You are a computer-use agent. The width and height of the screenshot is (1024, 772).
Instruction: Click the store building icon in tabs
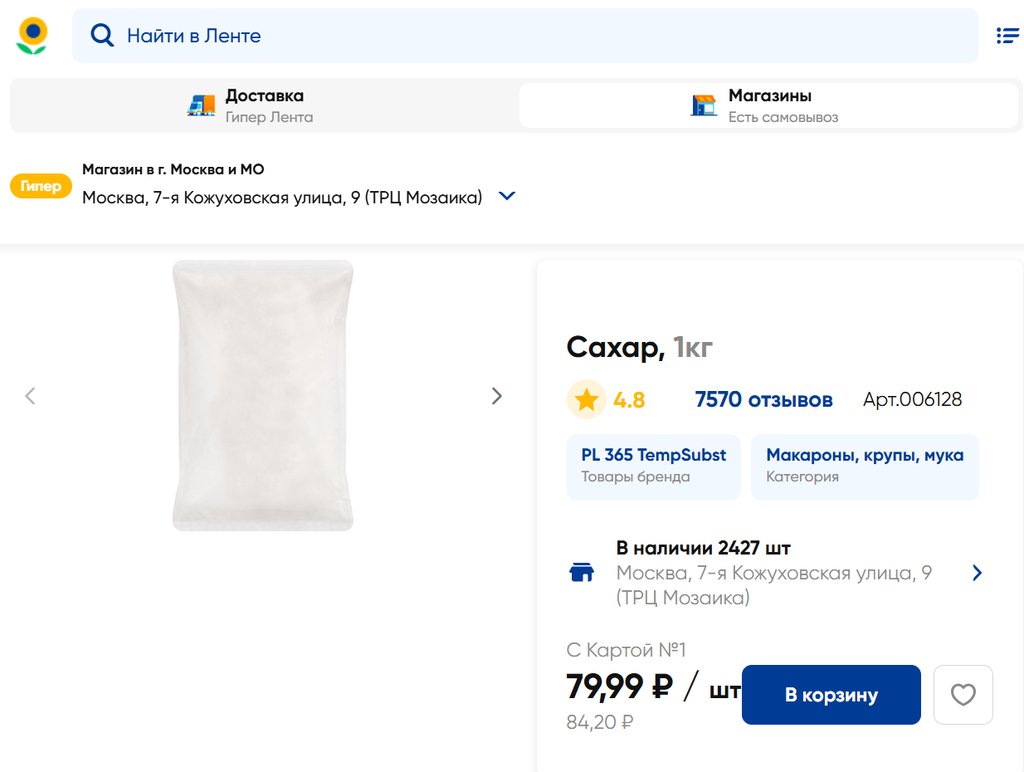click(704, 105)
